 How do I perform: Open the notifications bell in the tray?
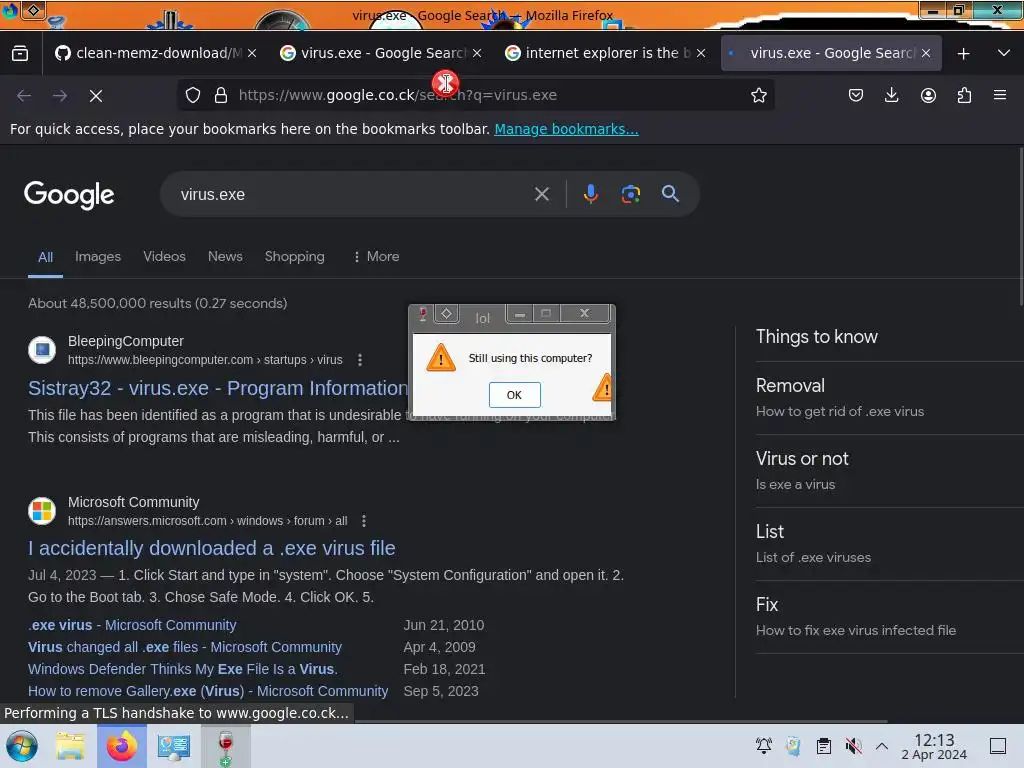(x=763, y=745)
